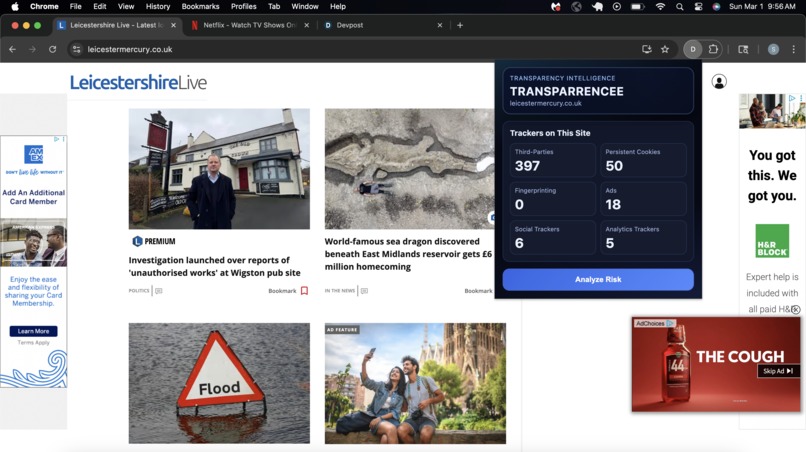Click the menu bar date and time
806x452 pixels.
(762, 7)
